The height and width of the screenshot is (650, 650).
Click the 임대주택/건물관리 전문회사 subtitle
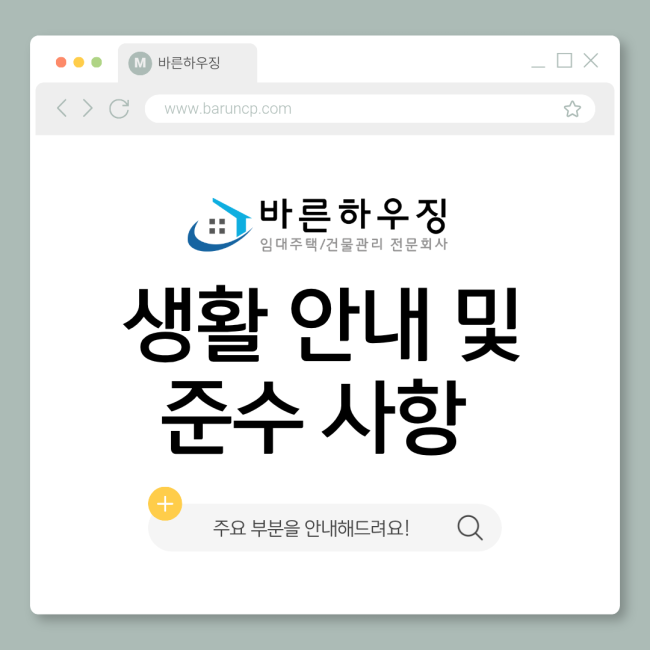[x=354, y=244]
